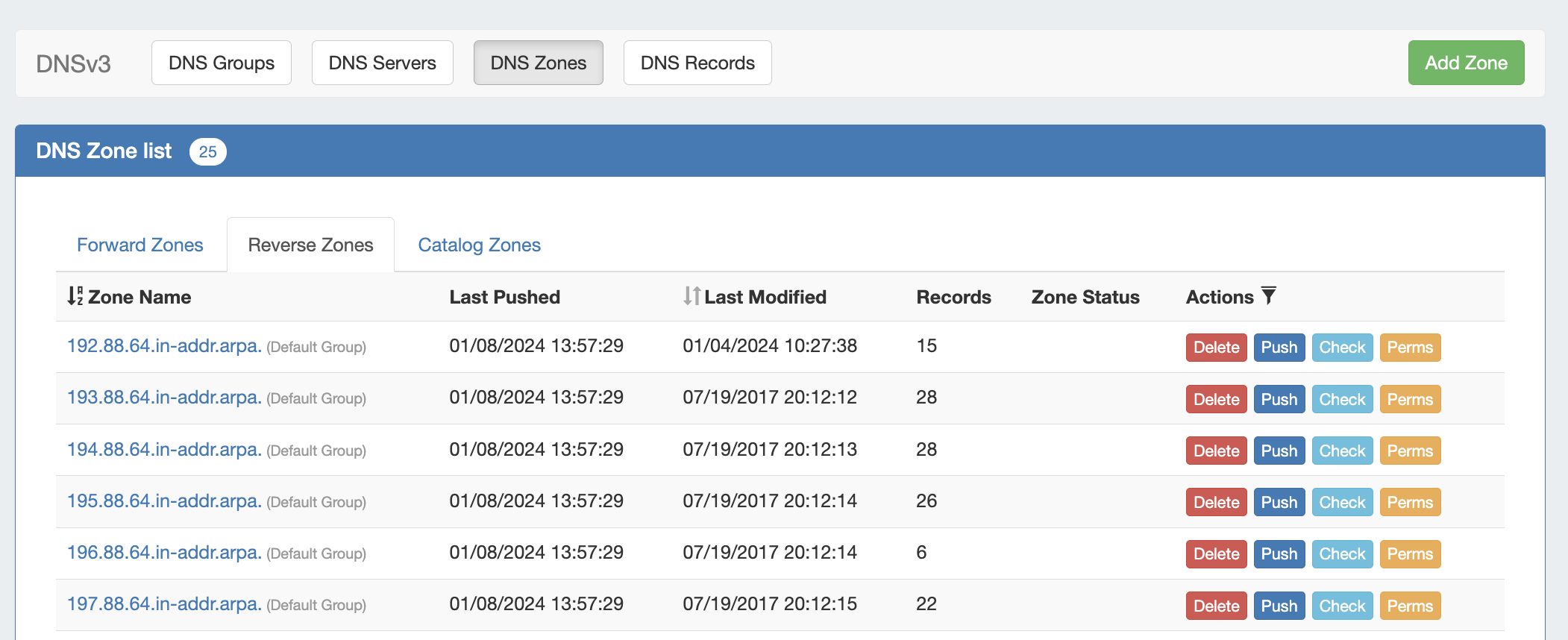The image size is (1568, 640).
Task: Click the Last Modified sort arrows icon
Action: coord(692,296)
